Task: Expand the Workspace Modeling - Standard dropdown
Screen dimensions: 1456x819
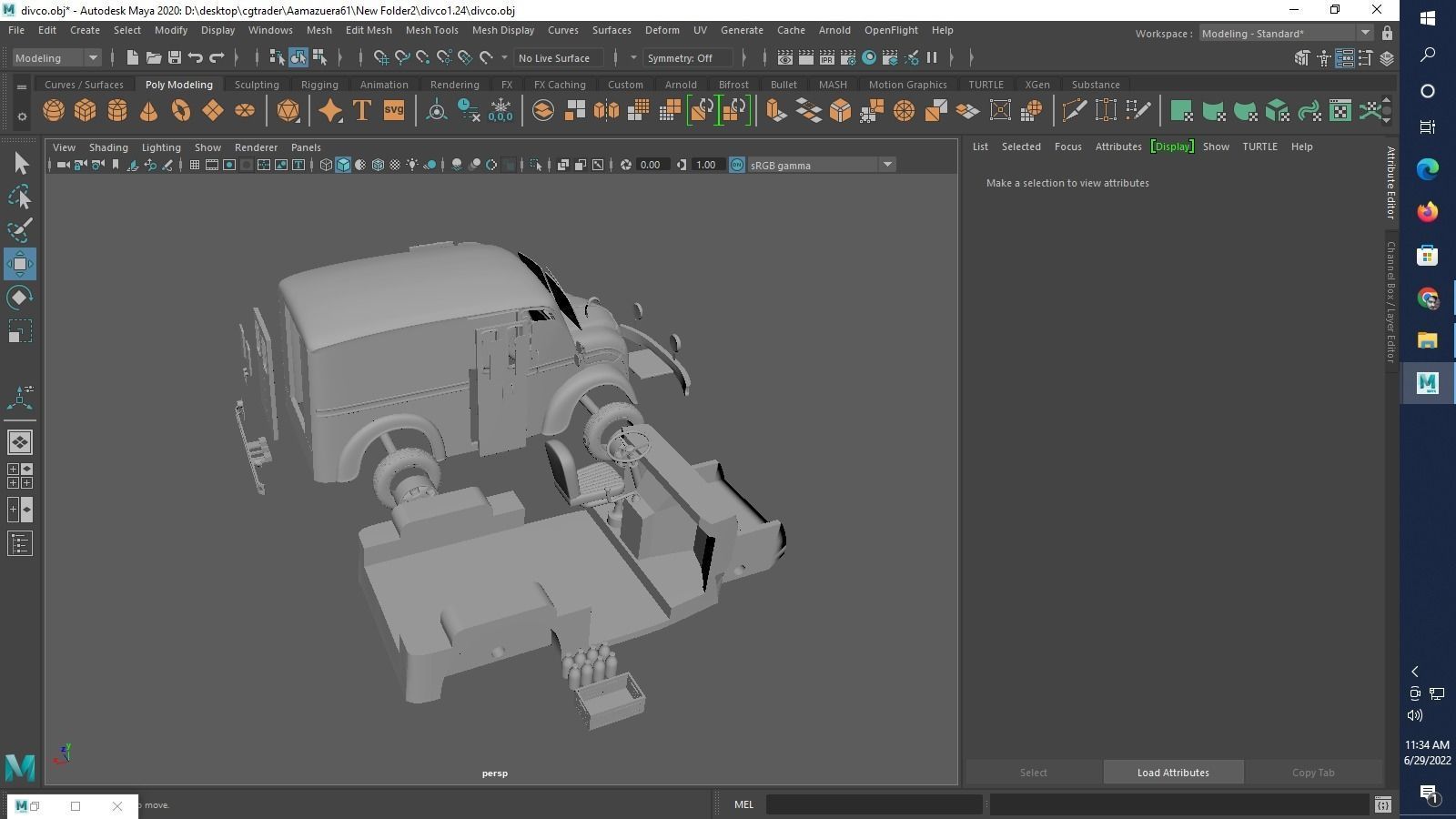Action: coord(1285,34)
